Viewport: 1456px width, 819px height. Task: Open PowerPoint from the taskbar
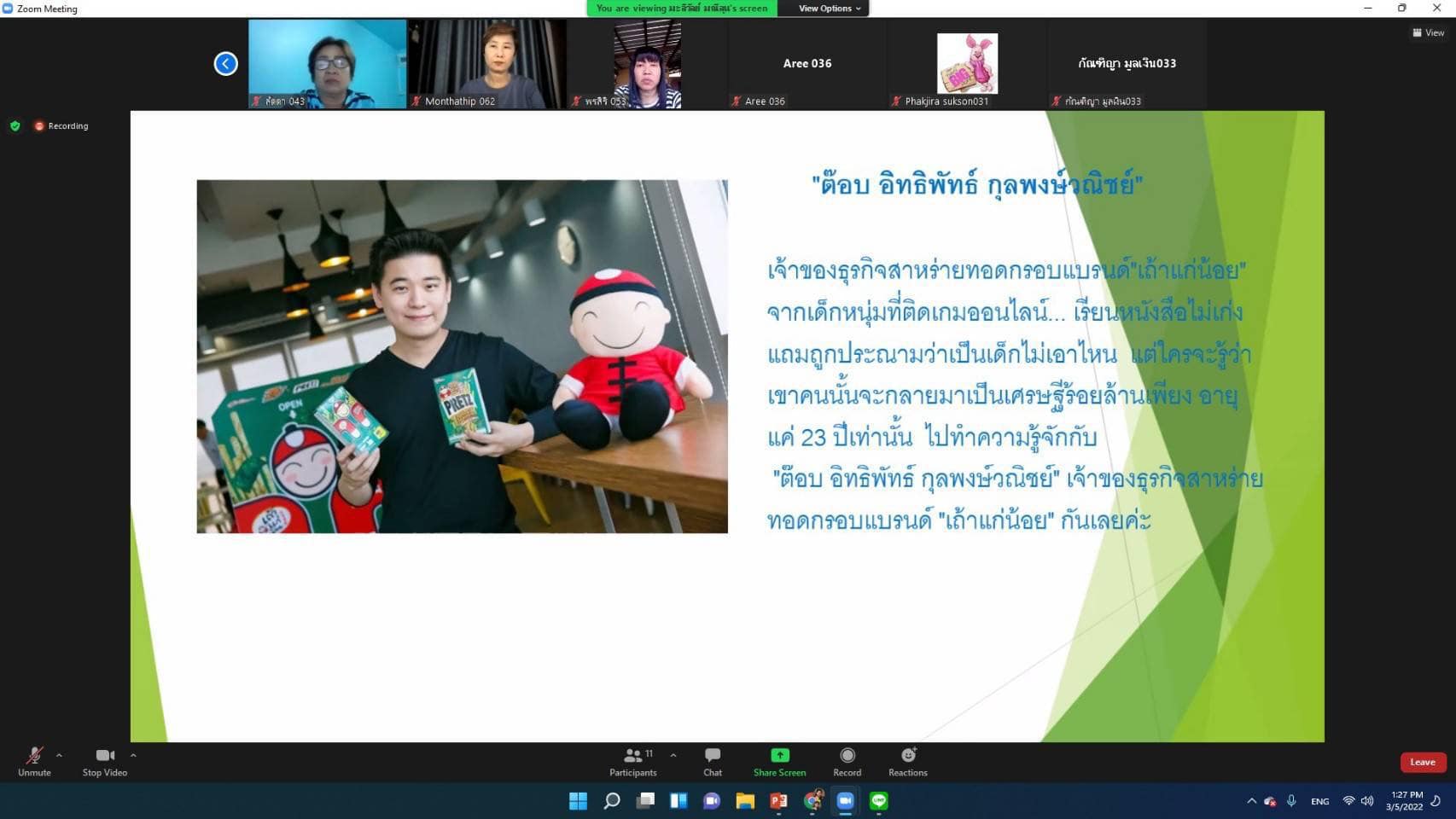pos(778,801)
